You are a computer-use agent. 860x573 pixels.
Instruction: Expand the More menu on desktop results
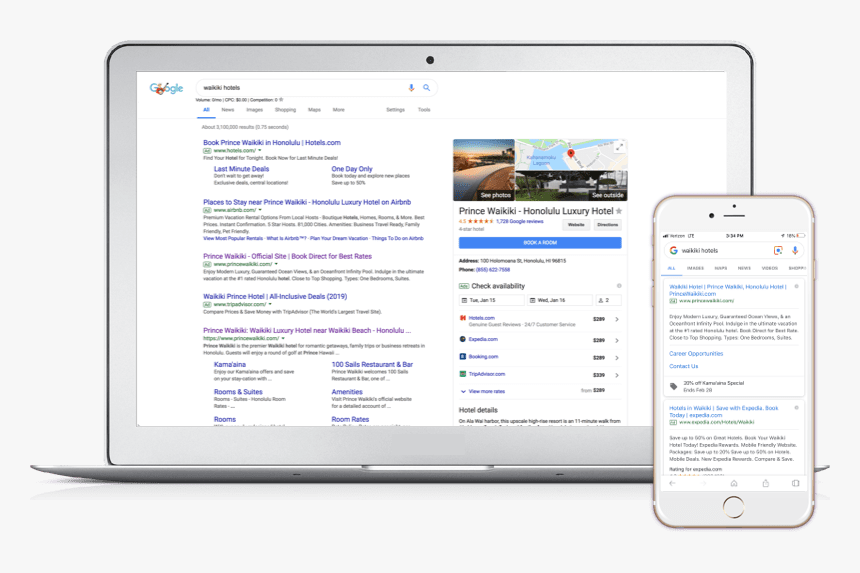338,110
